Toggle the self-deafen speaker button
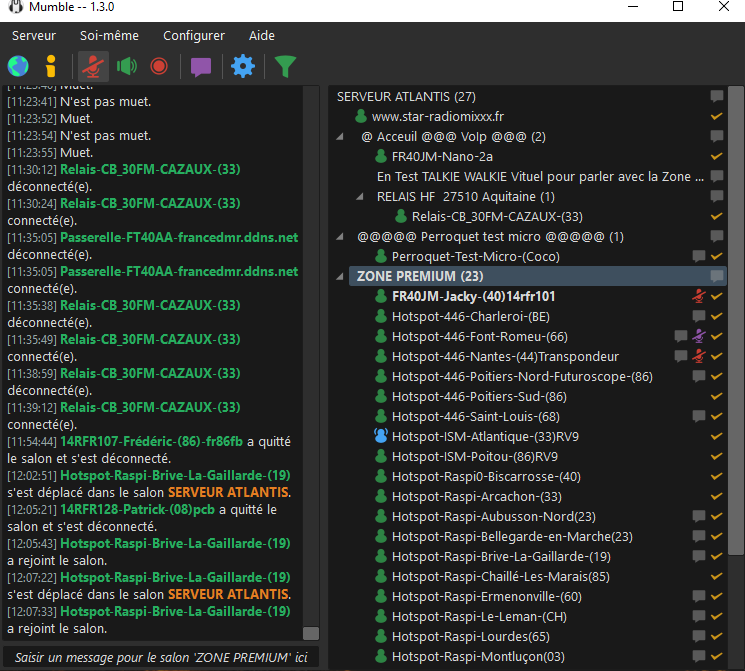This screenshot has height=671, width=745. pyautogui.click(x=127, y=66)
